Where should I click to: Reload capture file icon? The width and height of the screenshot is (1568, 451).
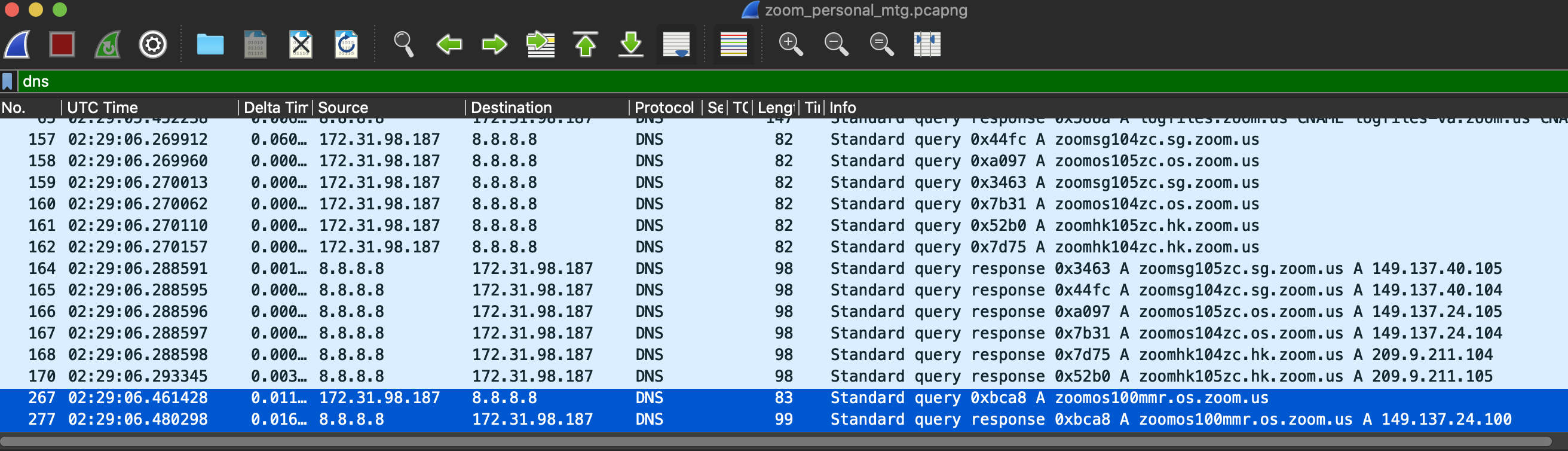pos(347,44)
